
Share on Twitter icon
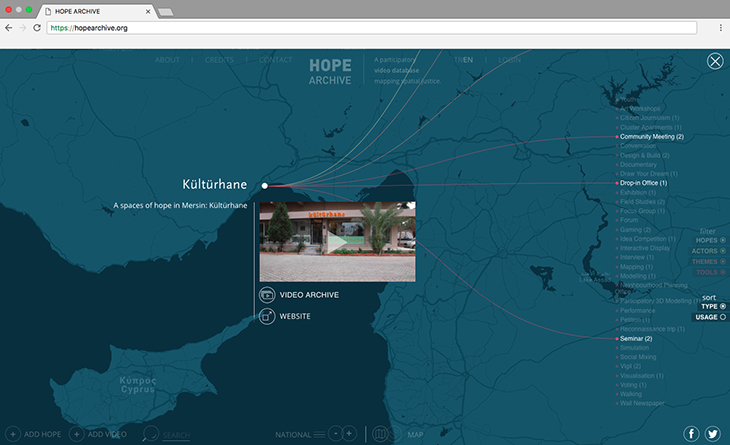pos(712,434)
